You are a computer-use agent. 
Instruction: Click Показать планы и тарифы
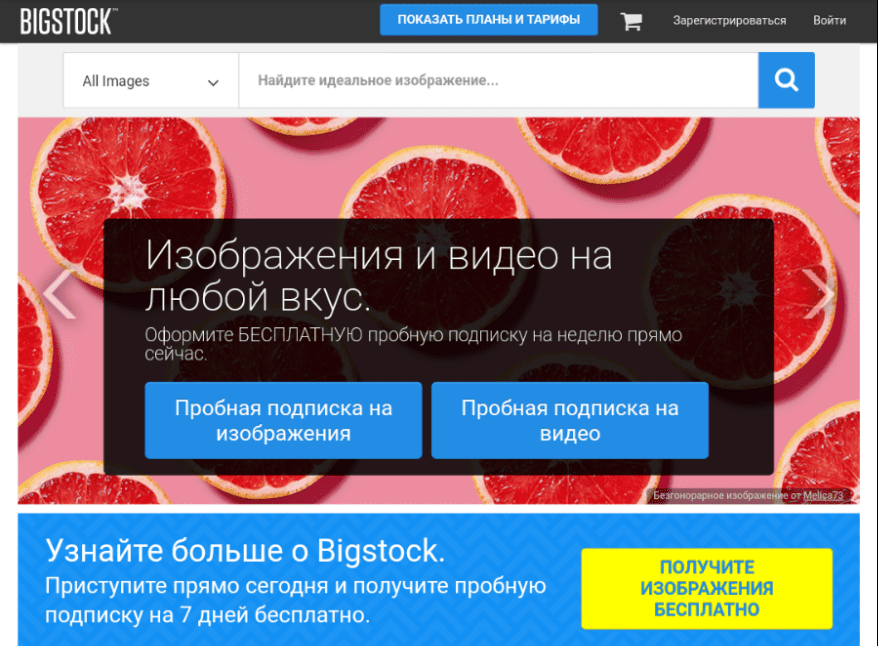click(488, 18)
